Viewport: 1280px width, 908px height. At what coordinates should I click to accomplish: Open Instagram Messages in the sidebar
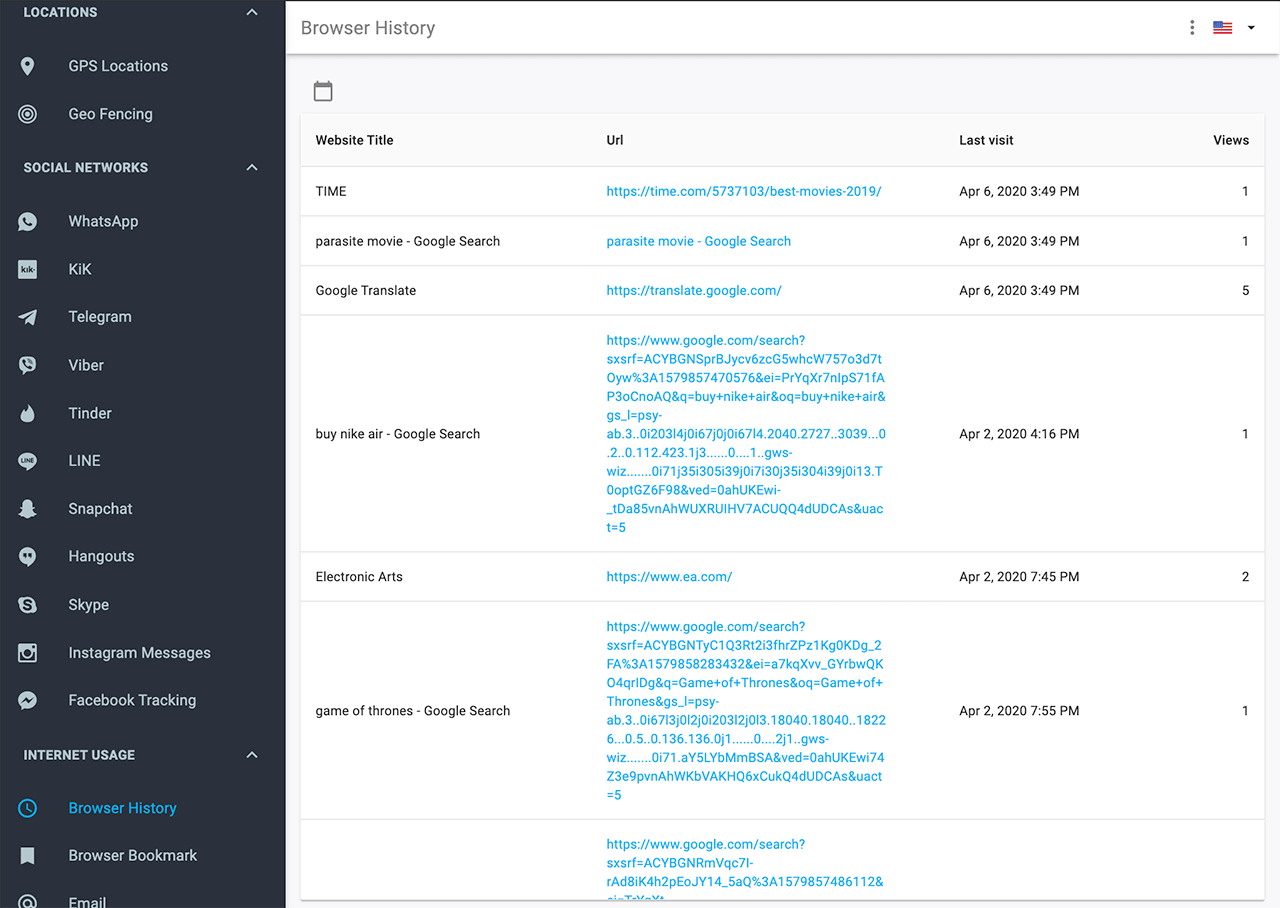point(139,653)
